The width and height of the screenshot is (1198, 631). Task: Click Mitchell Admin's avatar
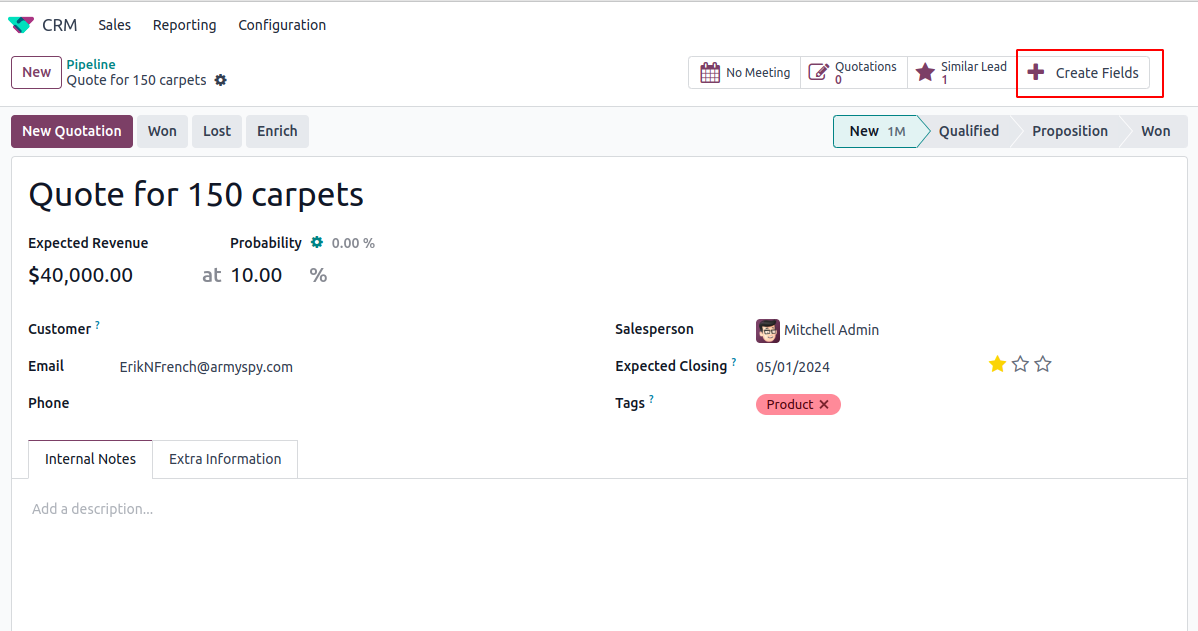[768, 330]
